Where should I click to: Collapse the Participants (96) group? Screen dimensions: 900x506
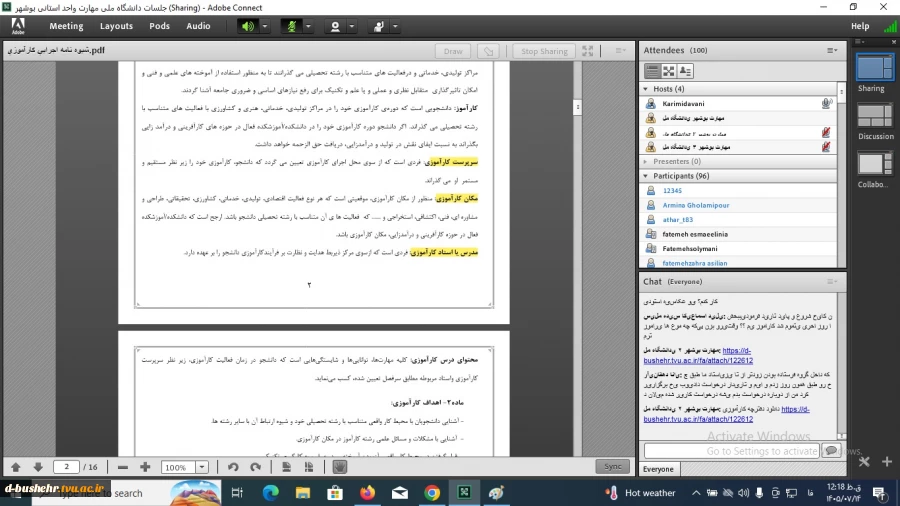[x=646, y=176]
